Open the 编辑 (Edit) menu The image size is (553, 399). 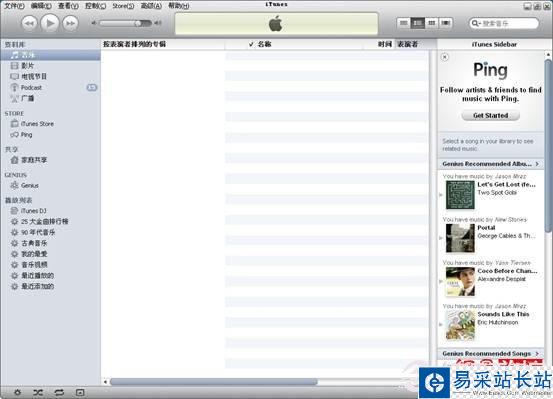pyautogui.click(x=41, y=6)
